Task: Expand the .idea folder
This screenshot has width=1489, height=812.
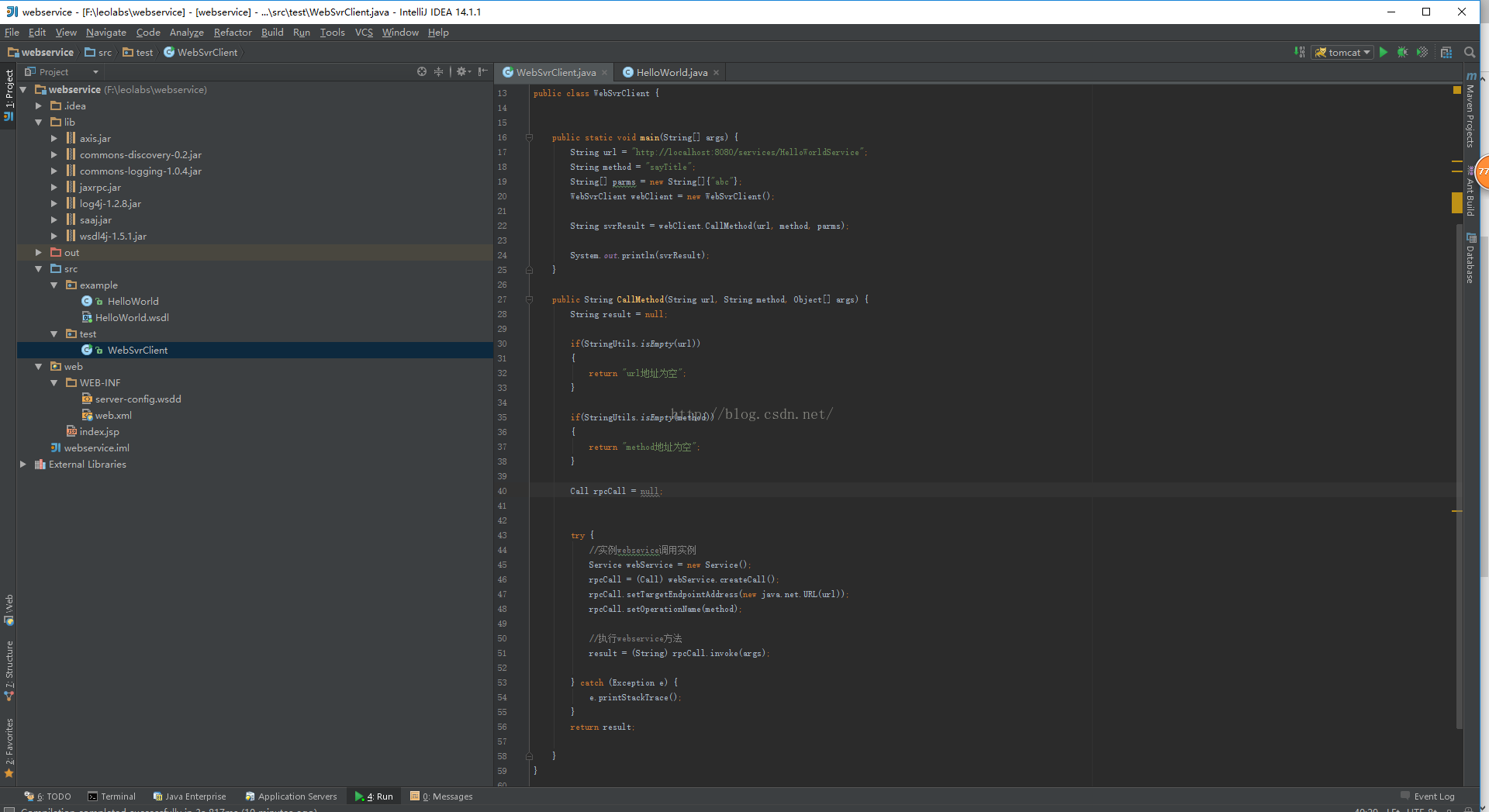Action: tap(39, 106)
